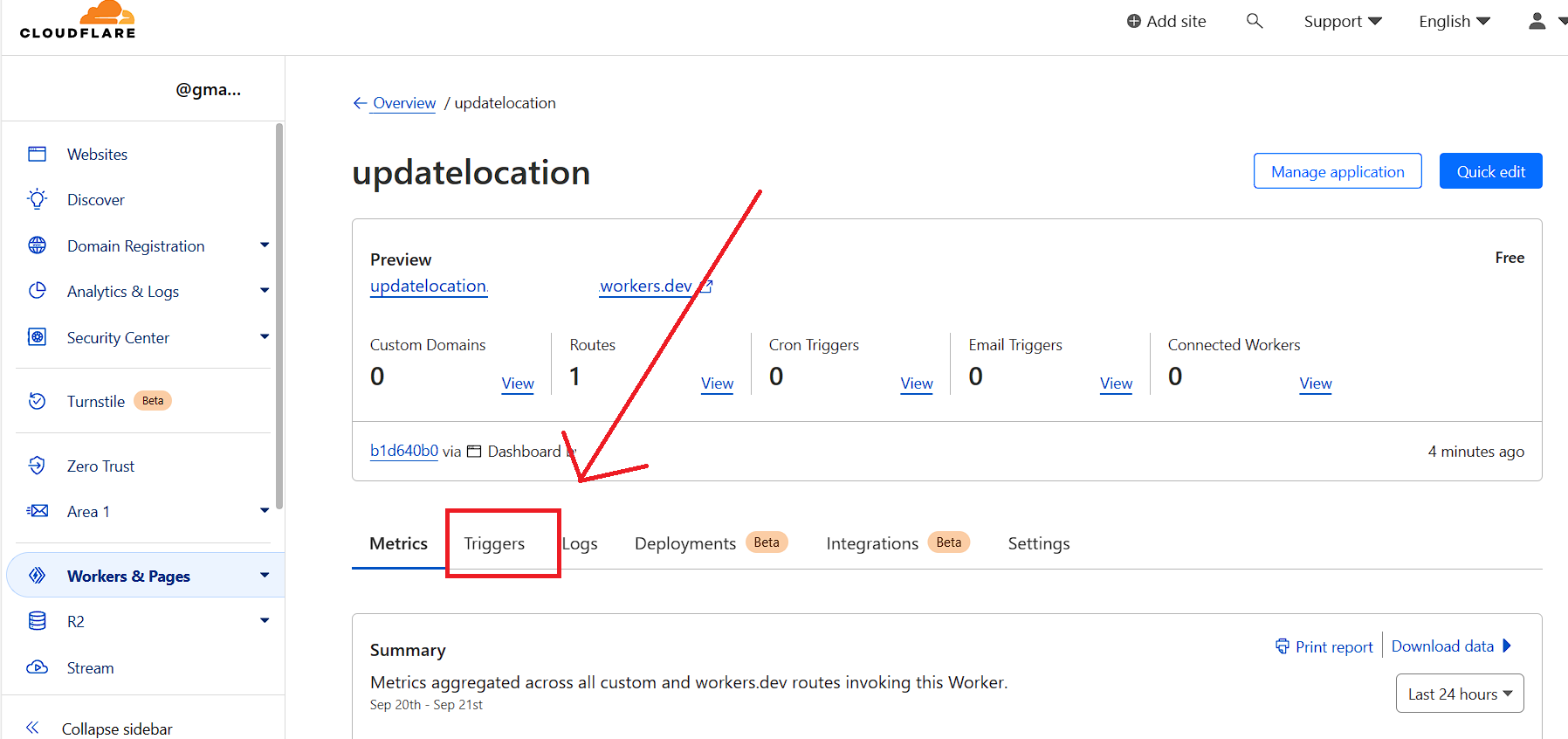Screen dimensions: 1568x739
Task: Click the Security Center icon
Action: [37, 337]
